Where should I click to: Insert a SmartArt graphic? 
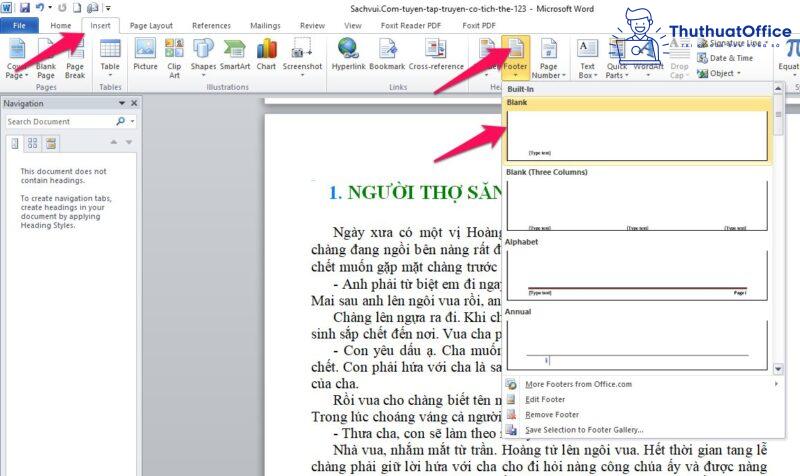click(235, 54)
